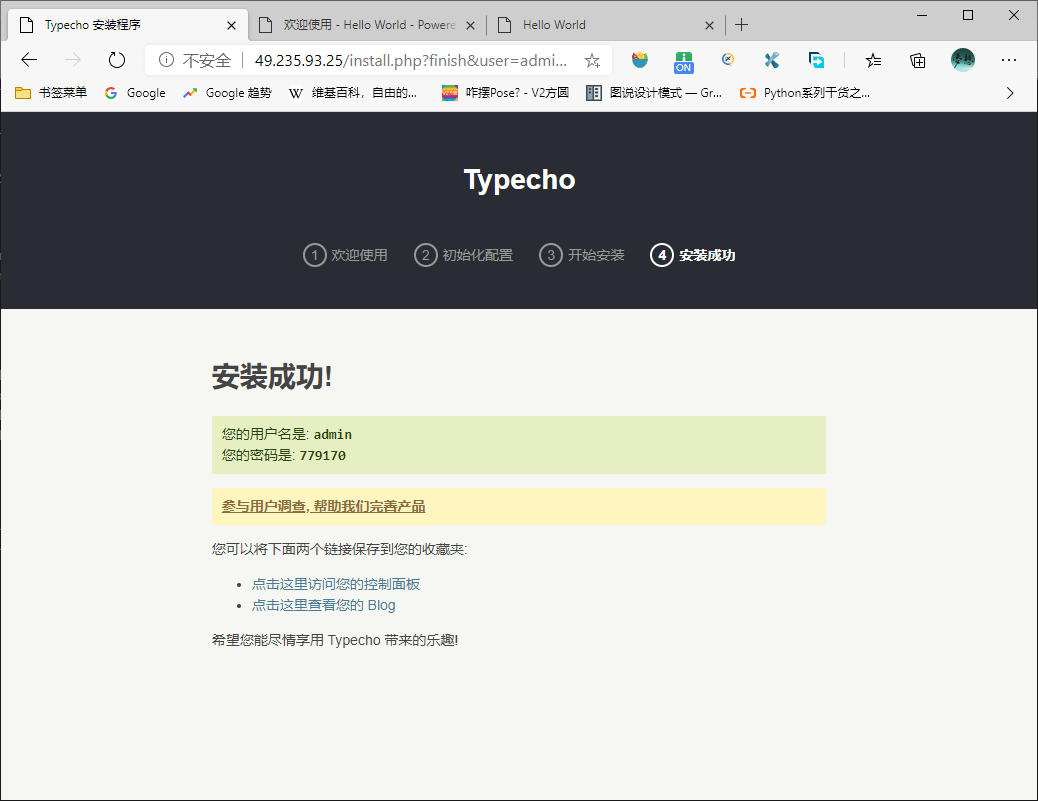Click the Typecho page heading
The width and height of the screenshot is (1038, 801).
pos(520,180)
